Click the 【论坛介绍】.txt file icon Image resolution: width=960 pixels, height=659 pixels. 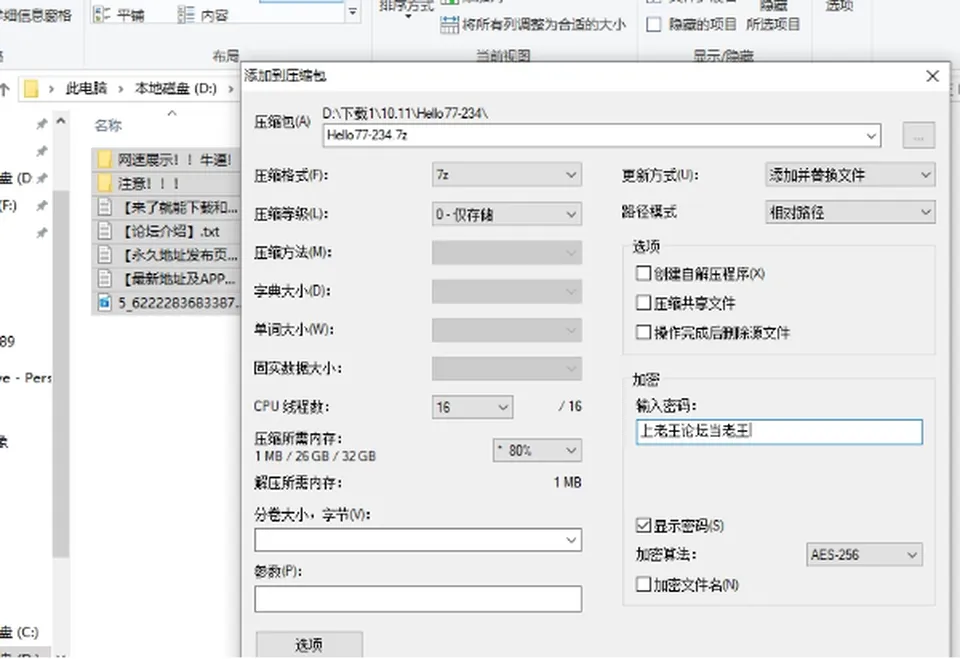tap(105, 231)
